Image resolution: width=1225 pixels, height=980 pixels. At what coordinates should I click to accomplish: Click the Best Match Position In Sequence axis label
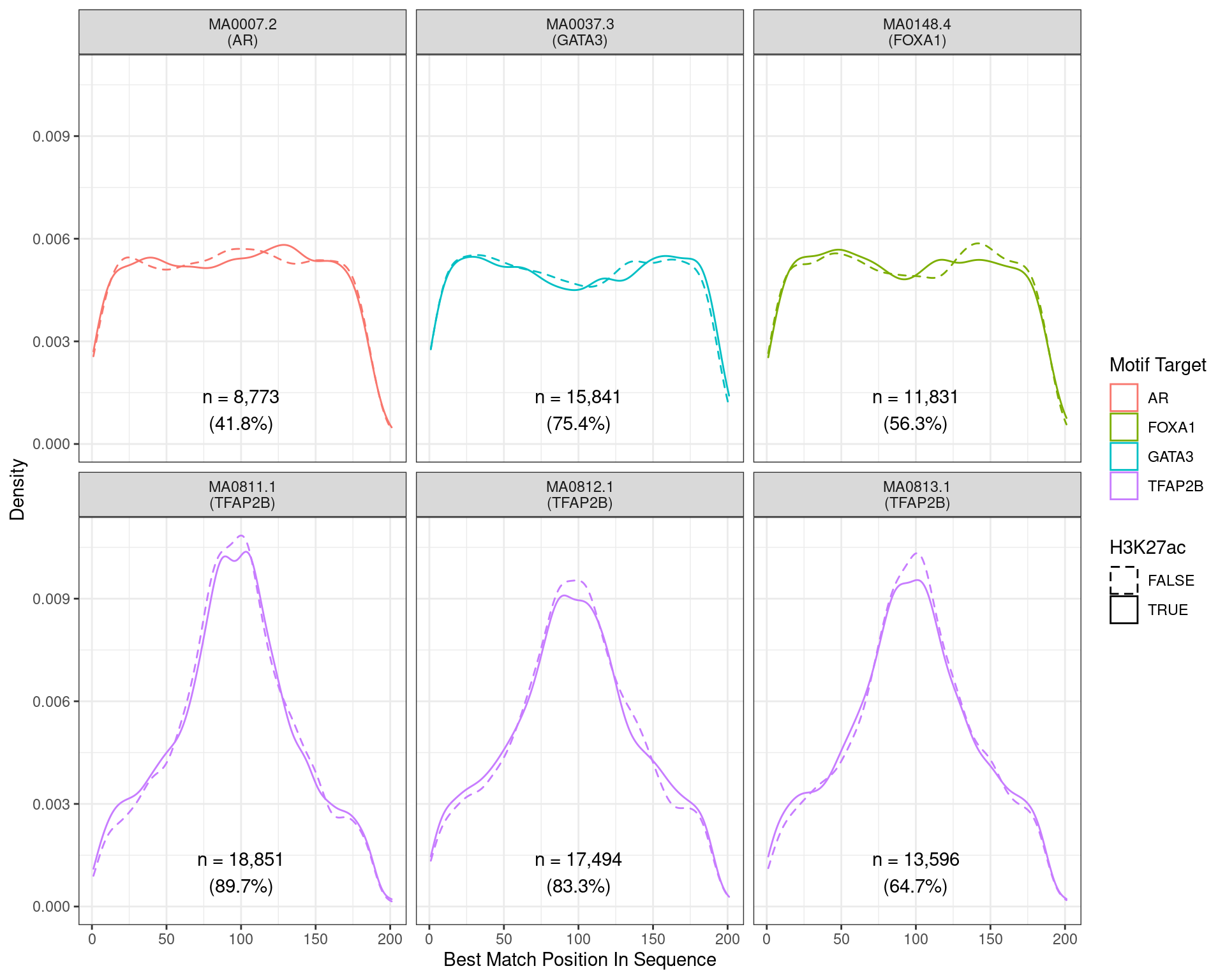coord(581,959)
